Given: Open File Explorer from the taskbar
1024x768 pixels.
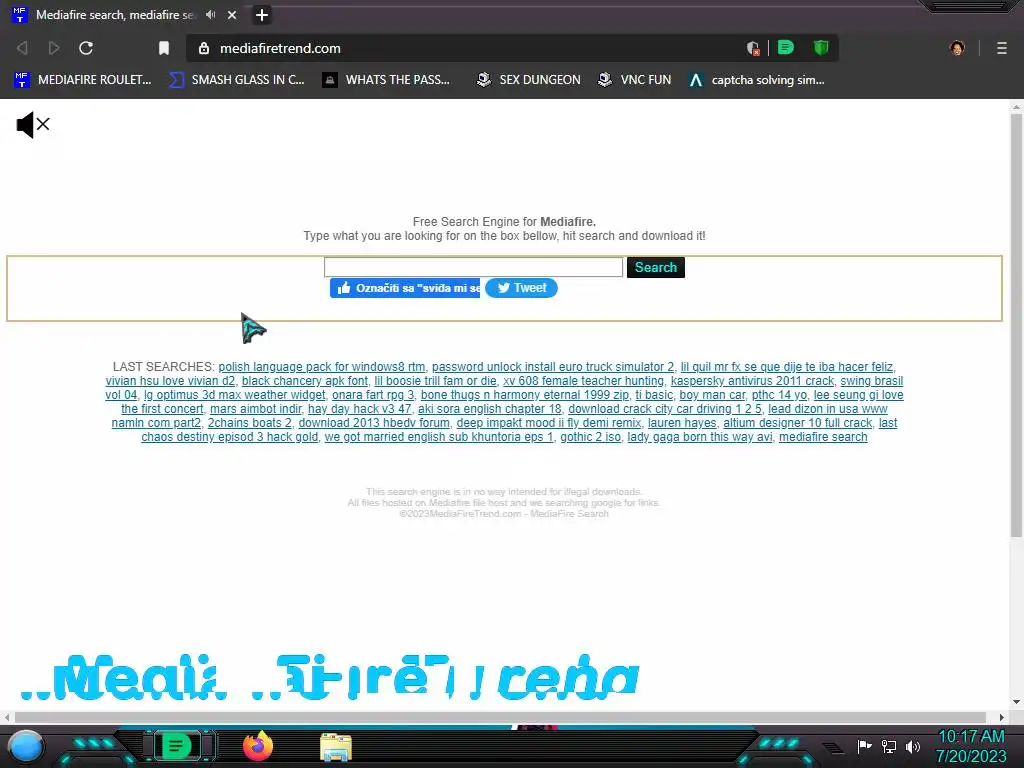Looking at the screenshot, I should 336,748.
